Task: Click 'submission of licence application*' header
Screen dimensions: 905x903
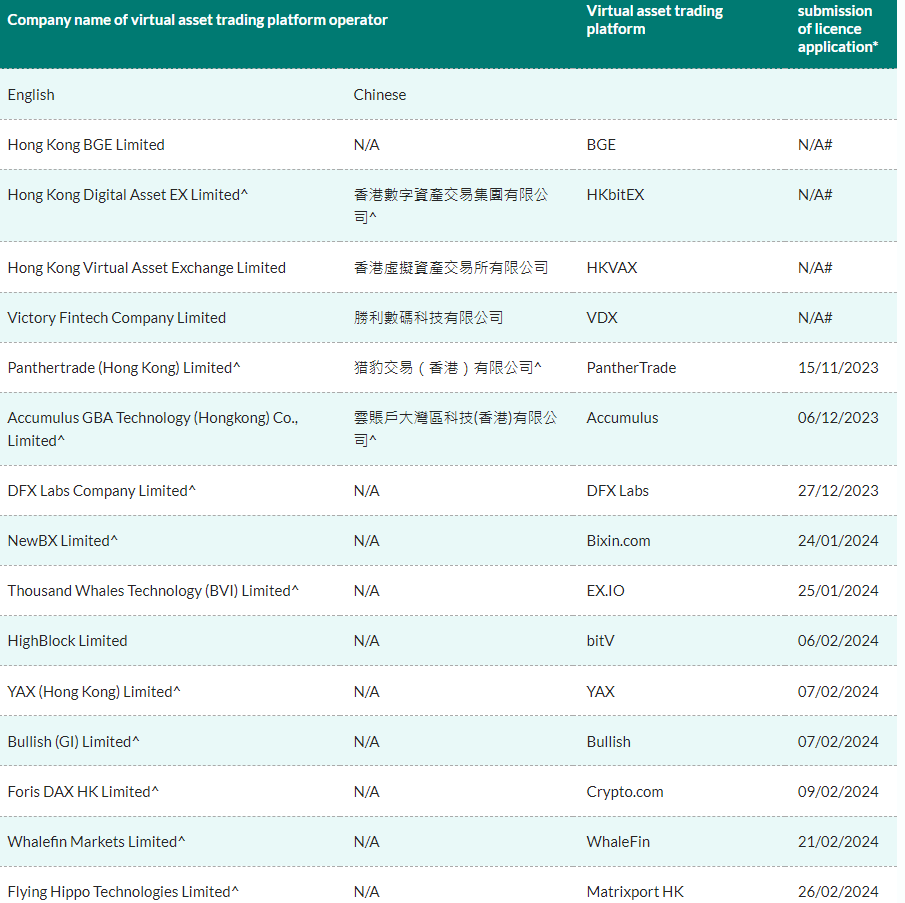Action: click(838, 29)
